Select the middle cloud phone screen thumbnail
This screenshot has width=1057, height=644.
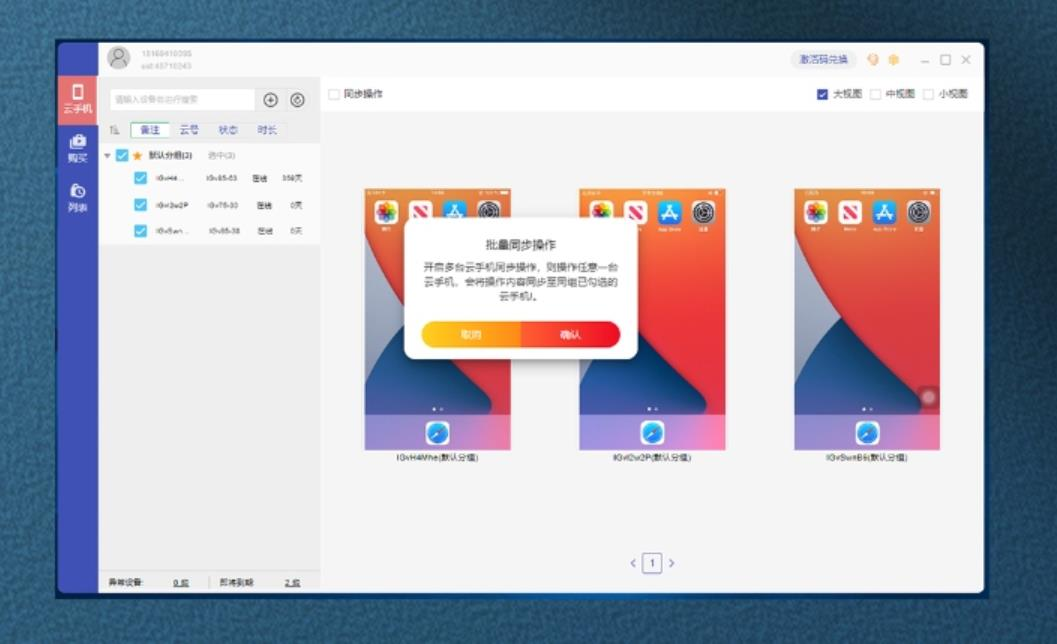click(652, 319)
